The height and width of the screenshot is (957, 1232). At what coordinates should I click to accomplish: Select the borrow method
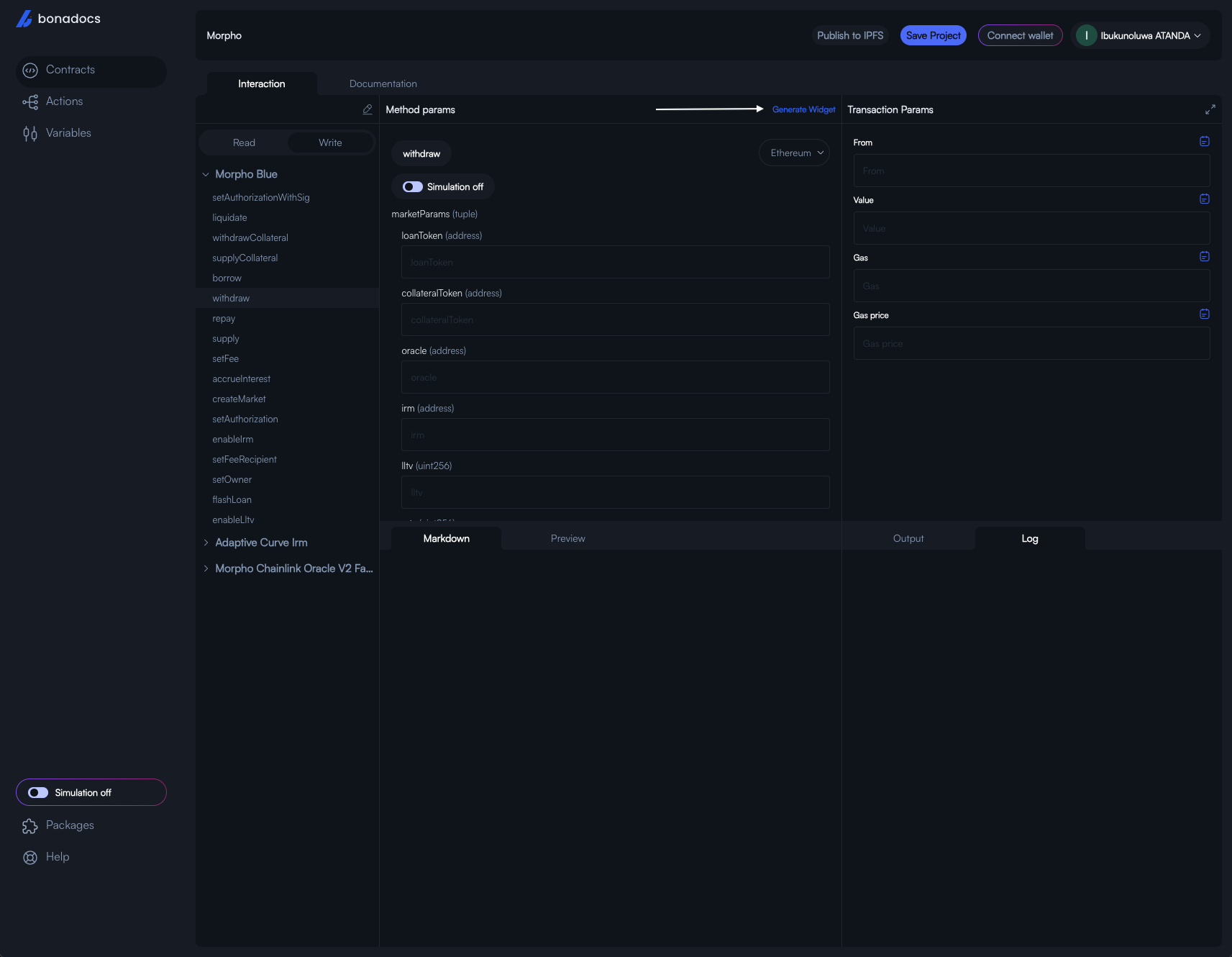pyautogui.click(x=288, y=278)
